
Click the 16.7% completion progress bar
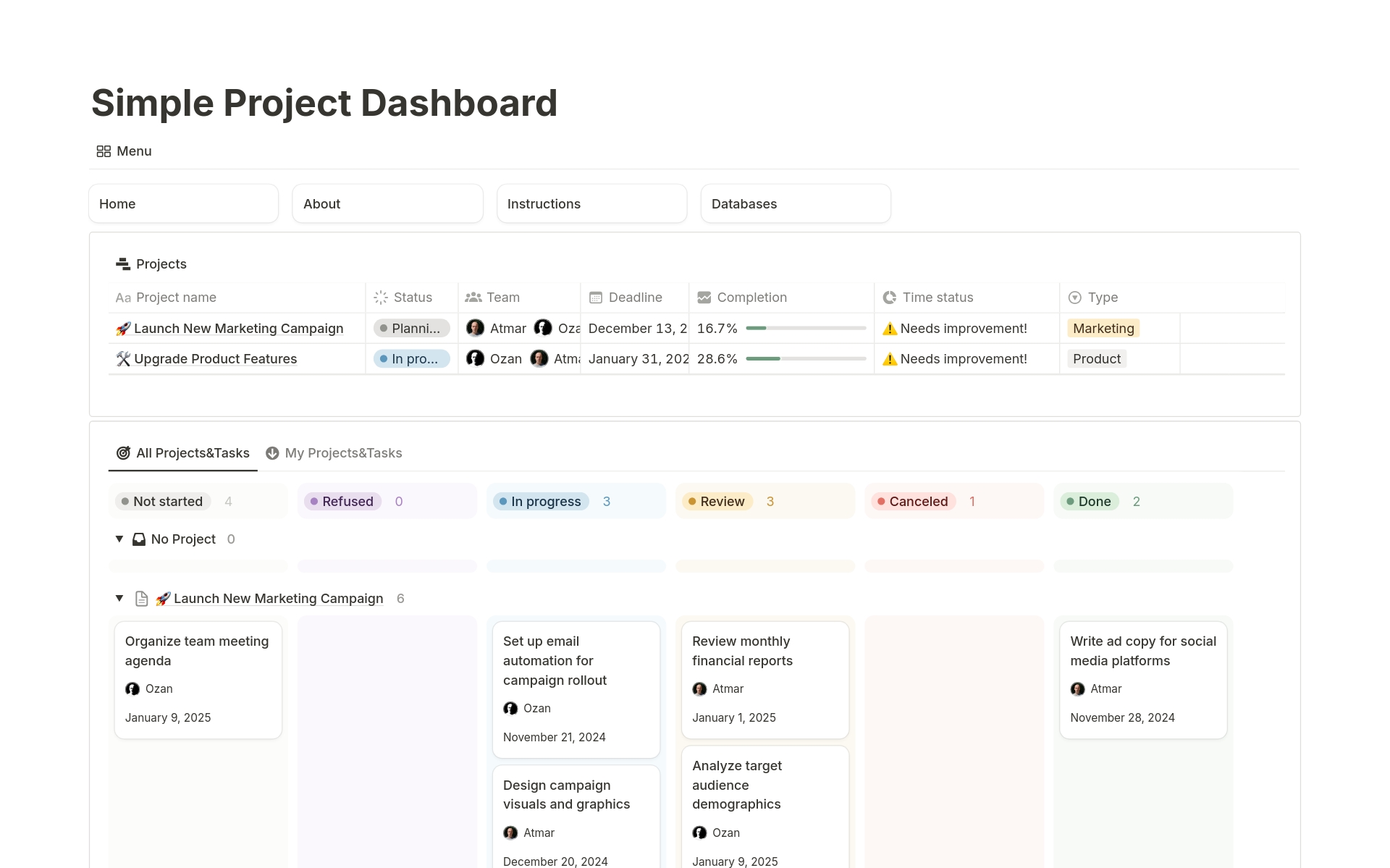(x=806, y=329)
